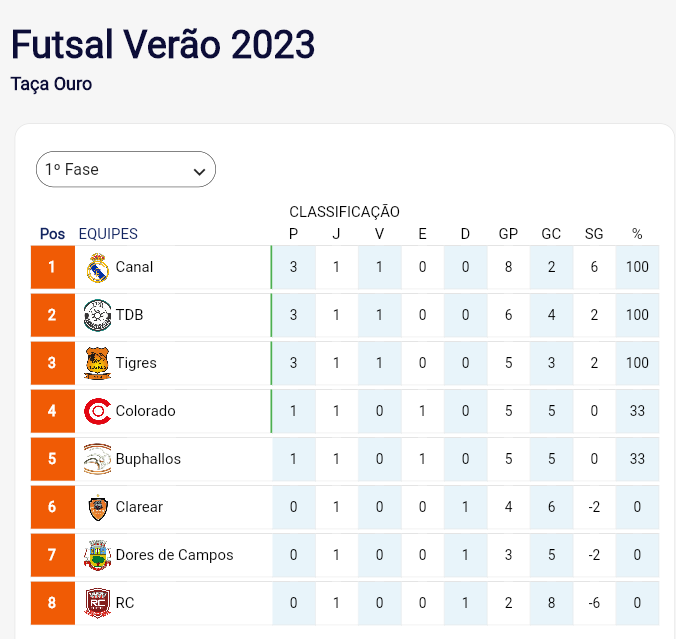Click the Canal team crest icon
The height and width of the screenshot is (639, 676).
(x=97, y=268)
